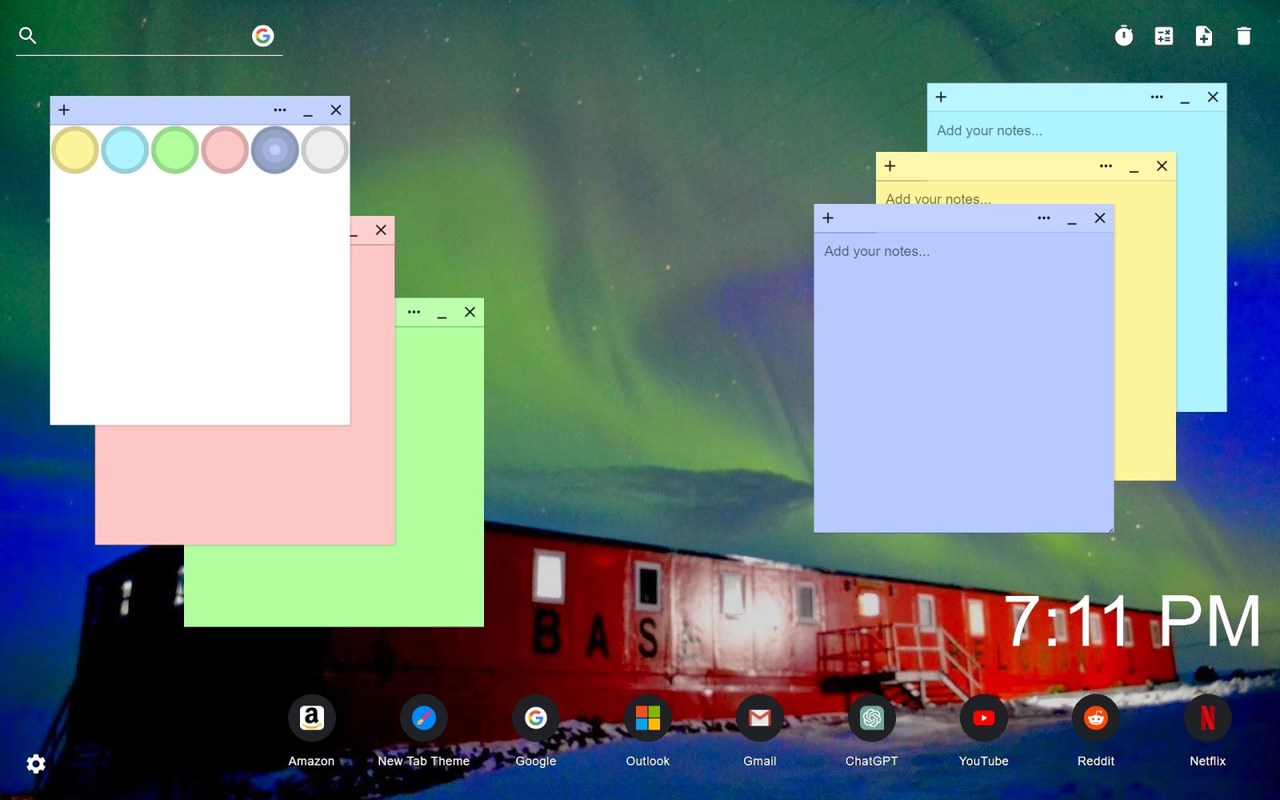Viewport: 1280px width, 800px height.
Task: Minimize the white note
Action: [308, 111]
